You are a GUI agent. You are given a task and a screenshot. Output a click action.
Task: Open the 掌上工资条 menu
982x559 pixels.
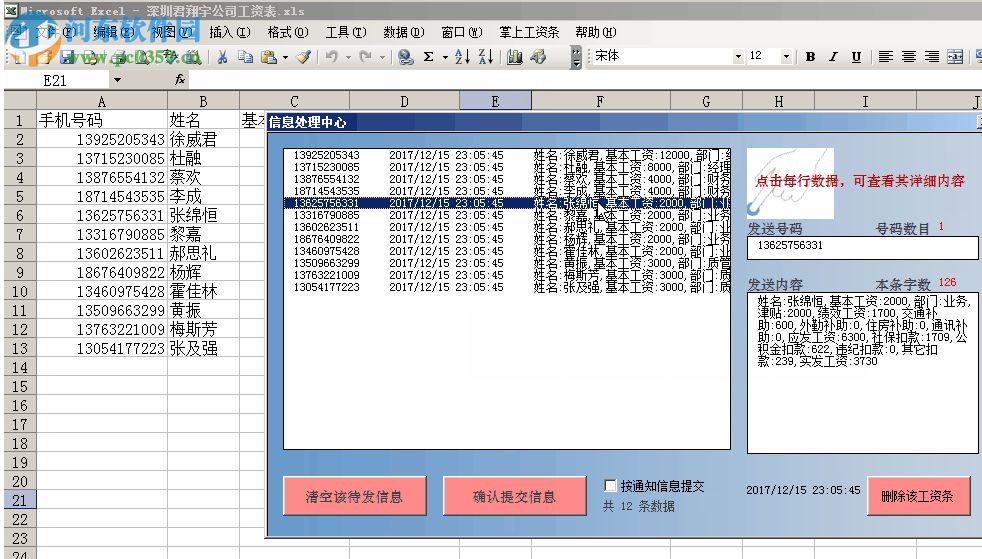point(529,32)
